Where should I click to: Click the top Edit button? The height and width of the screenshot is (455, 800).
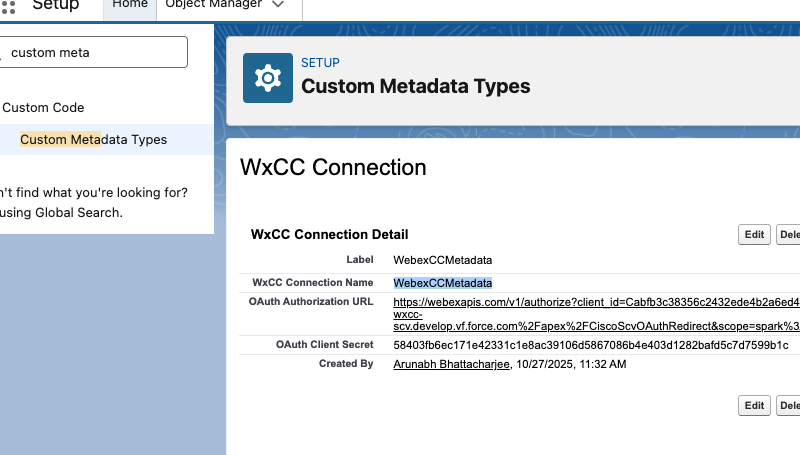click(x=754, y=235)
